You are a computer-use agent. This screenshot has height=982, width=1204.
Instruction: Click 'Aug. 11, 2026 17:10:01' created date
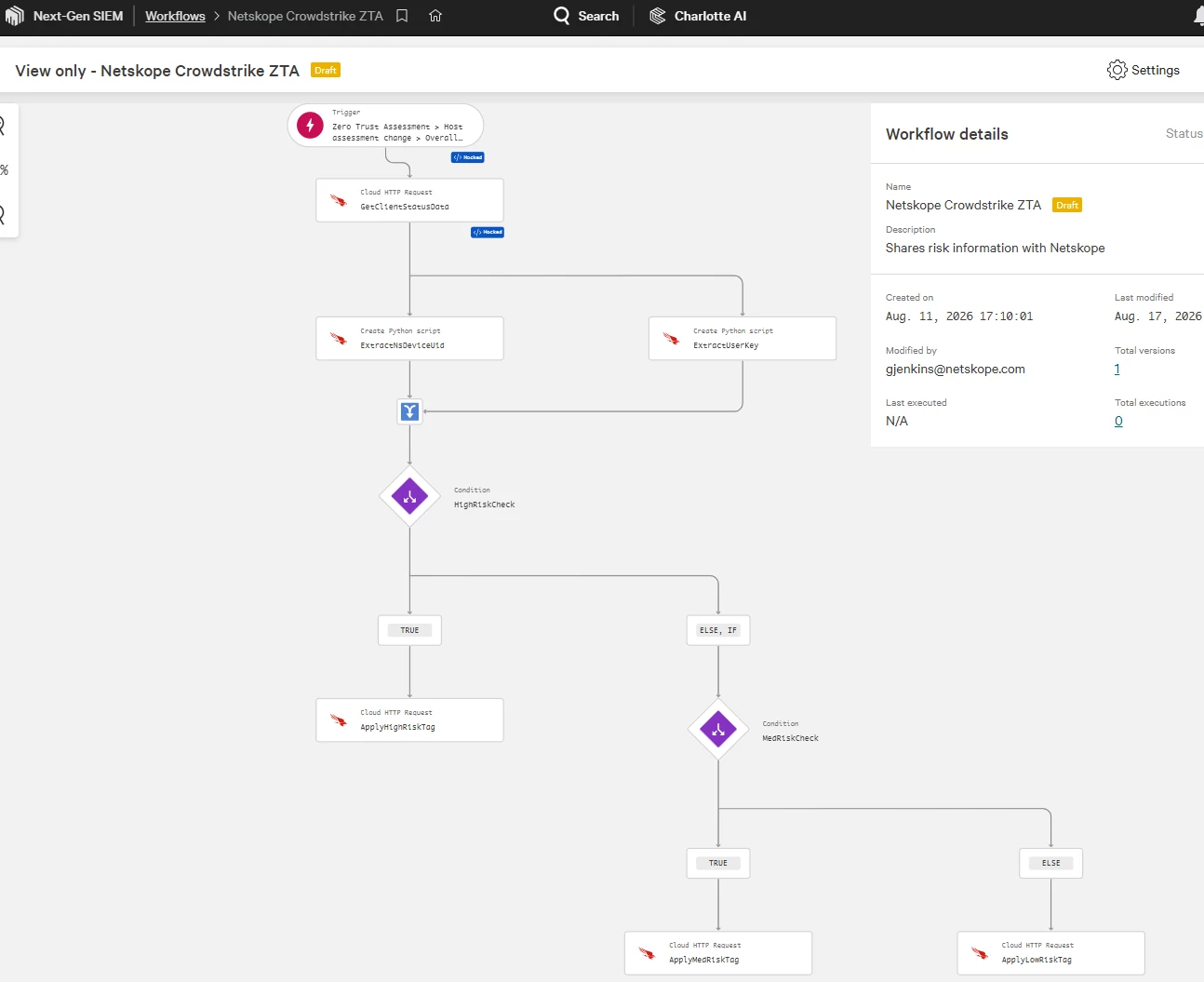959,316
